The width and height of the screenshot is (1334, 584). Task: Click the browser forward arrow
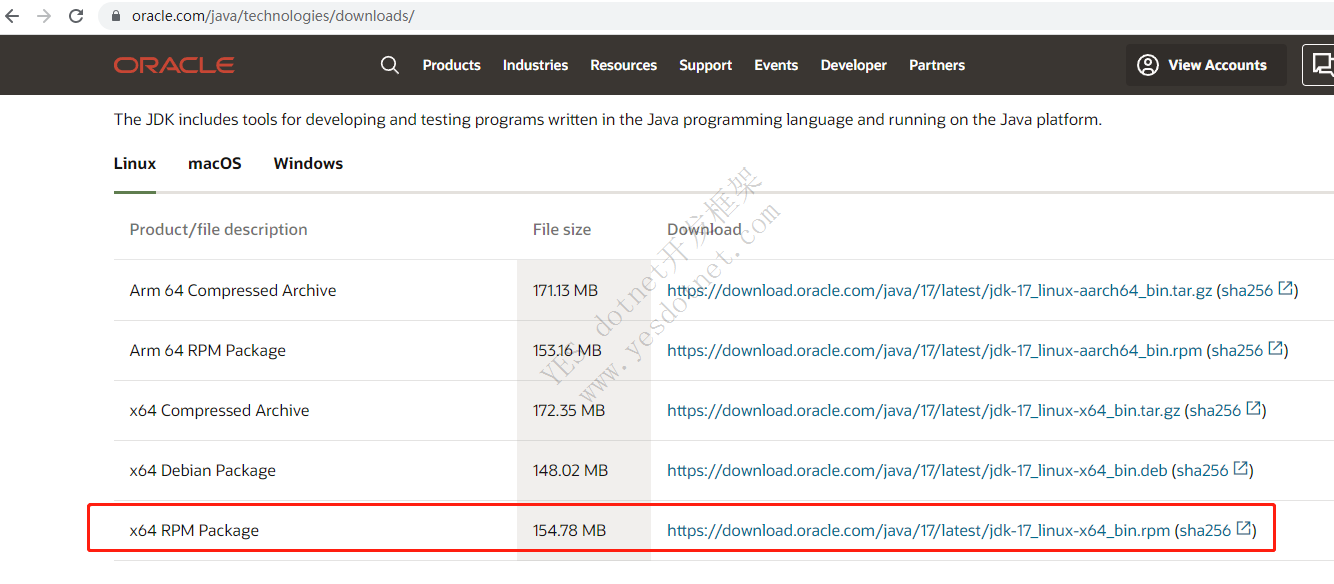tap(44, 16)
